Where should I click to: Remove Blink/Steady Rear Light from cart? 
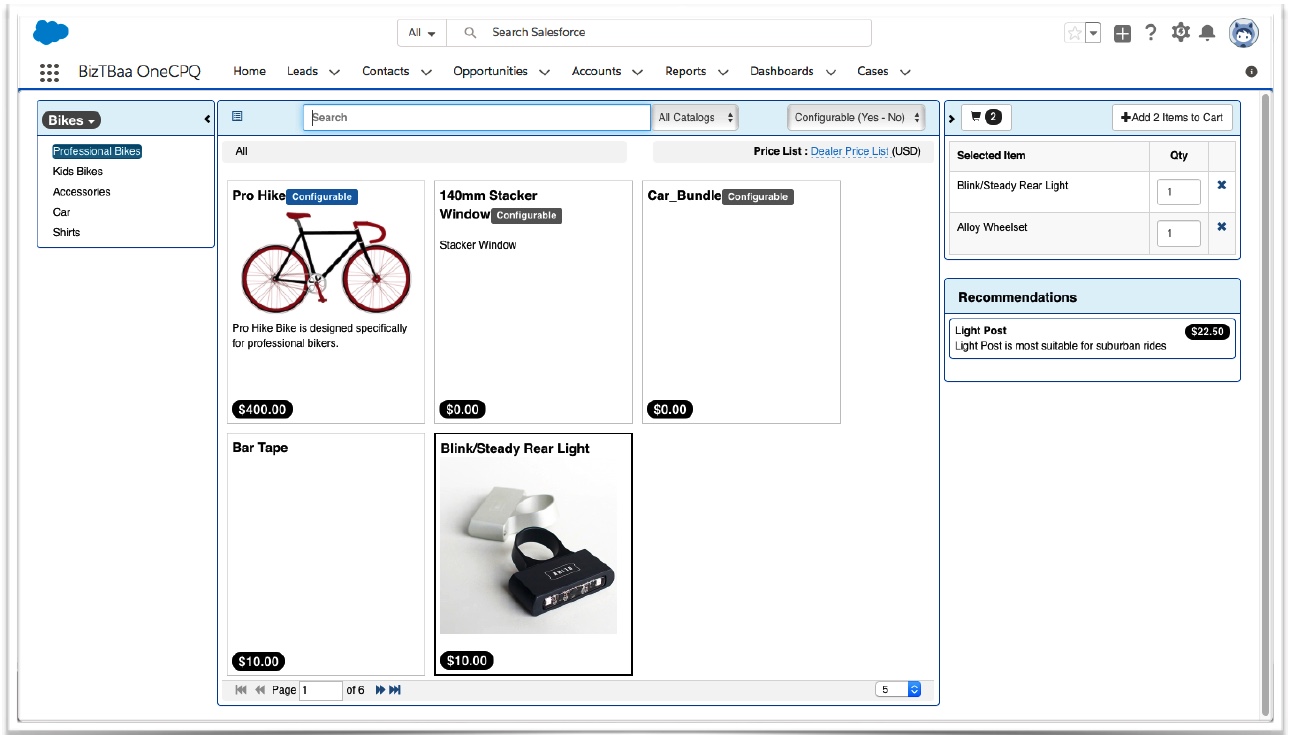click(1221, 186)
